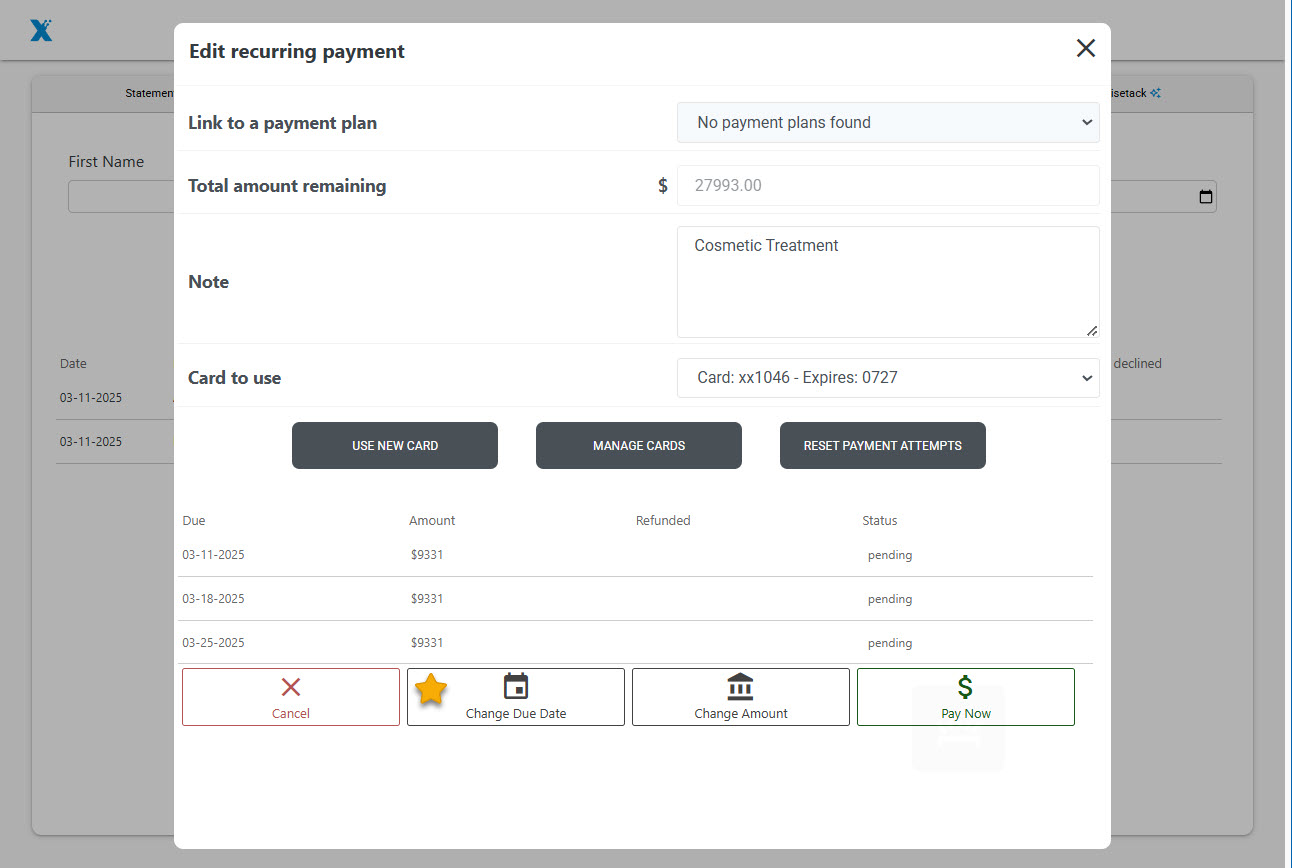
Task: Click into the Total amount remaining field
Action: coord(887,186)
